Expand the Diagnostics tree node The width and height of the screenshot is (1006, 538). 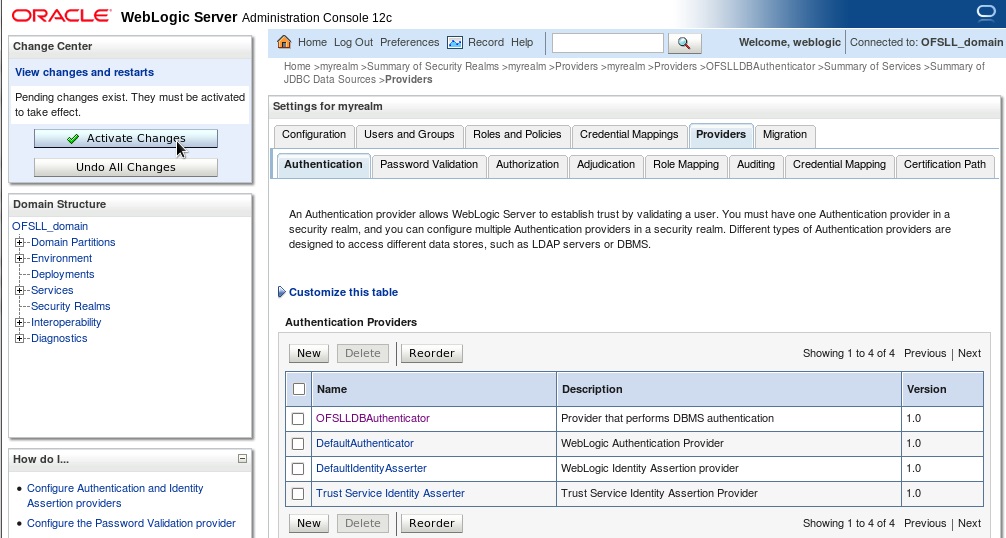tap(19, 339)
